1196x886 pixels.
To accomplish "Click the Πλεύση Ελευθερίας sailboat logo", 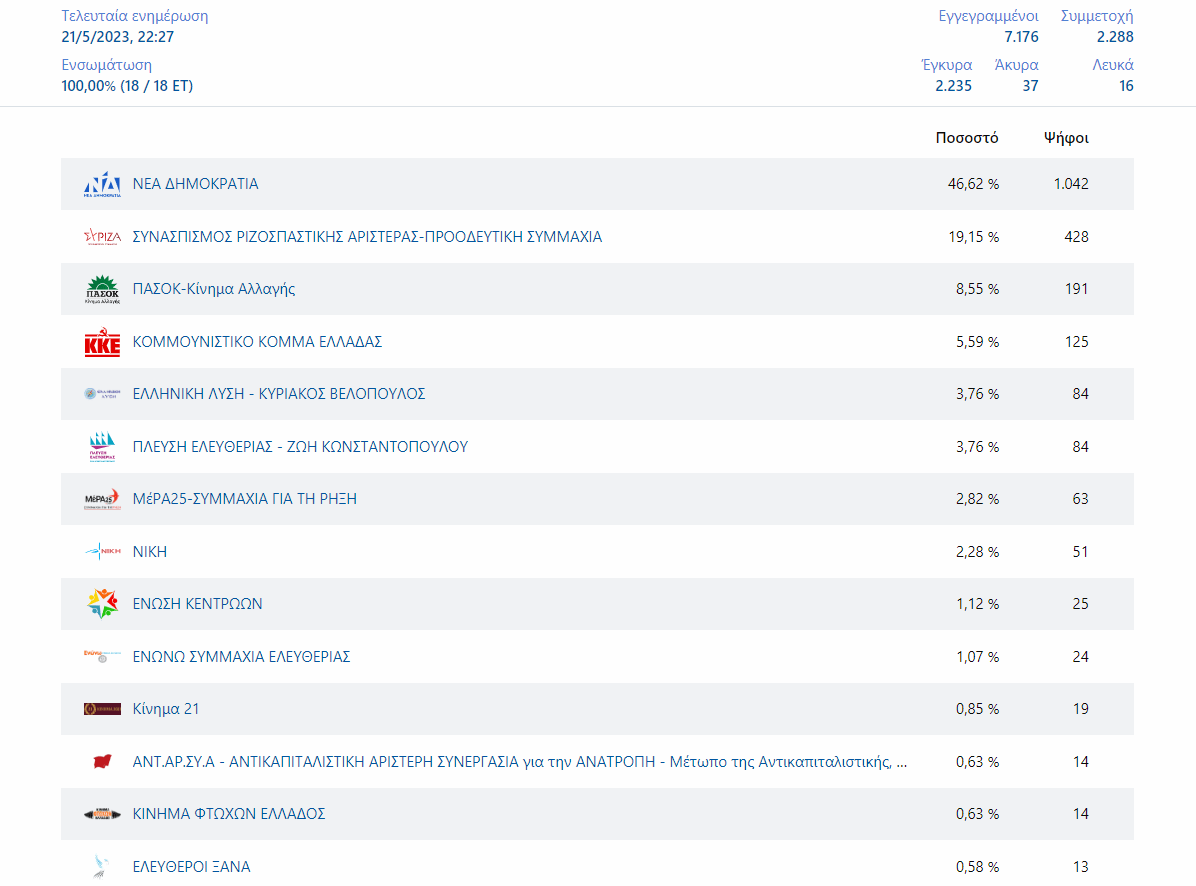I will pos(102,447).
